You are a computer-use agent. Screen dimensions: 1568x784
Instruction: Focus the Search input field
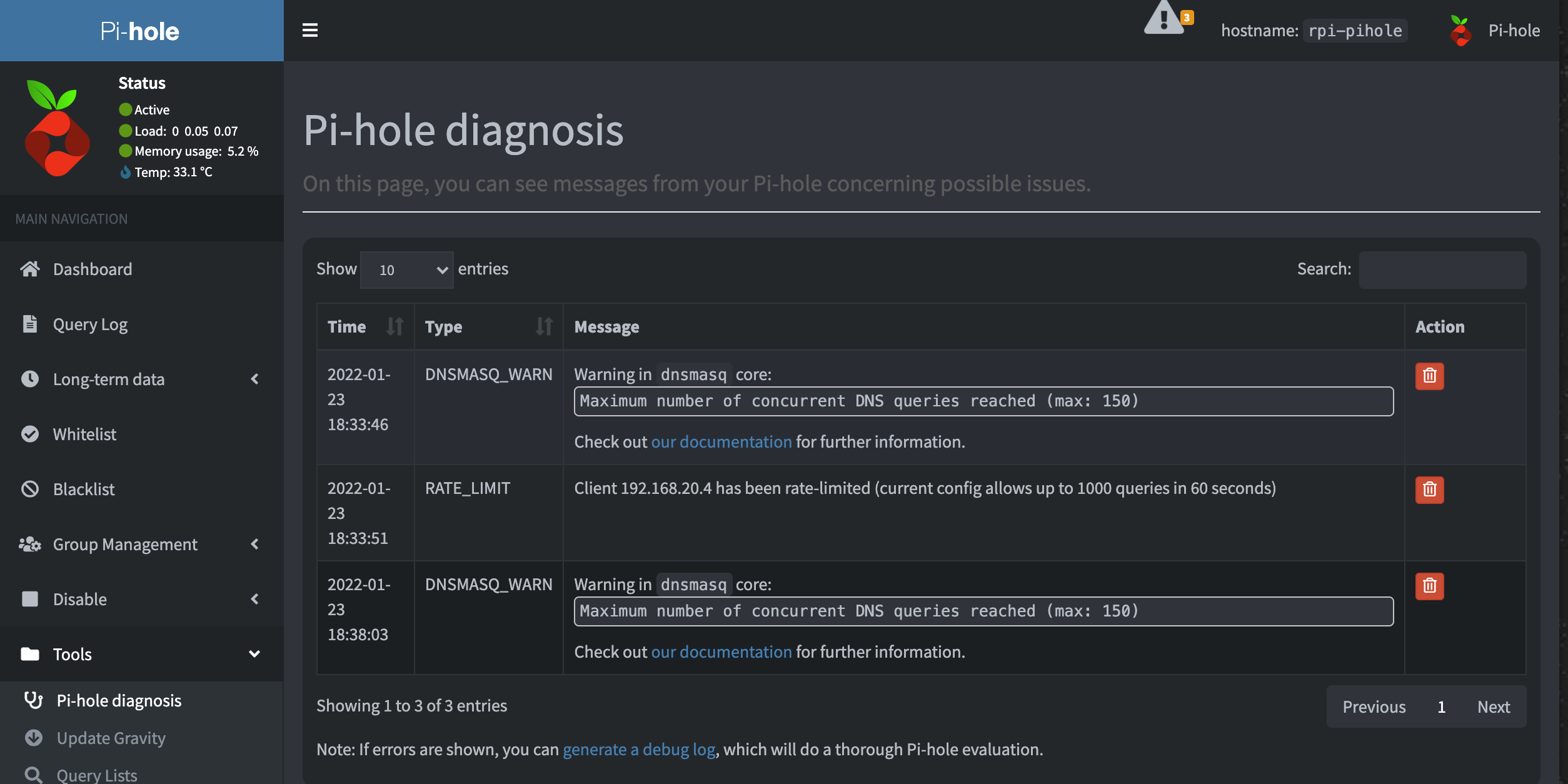(1442, 269)
